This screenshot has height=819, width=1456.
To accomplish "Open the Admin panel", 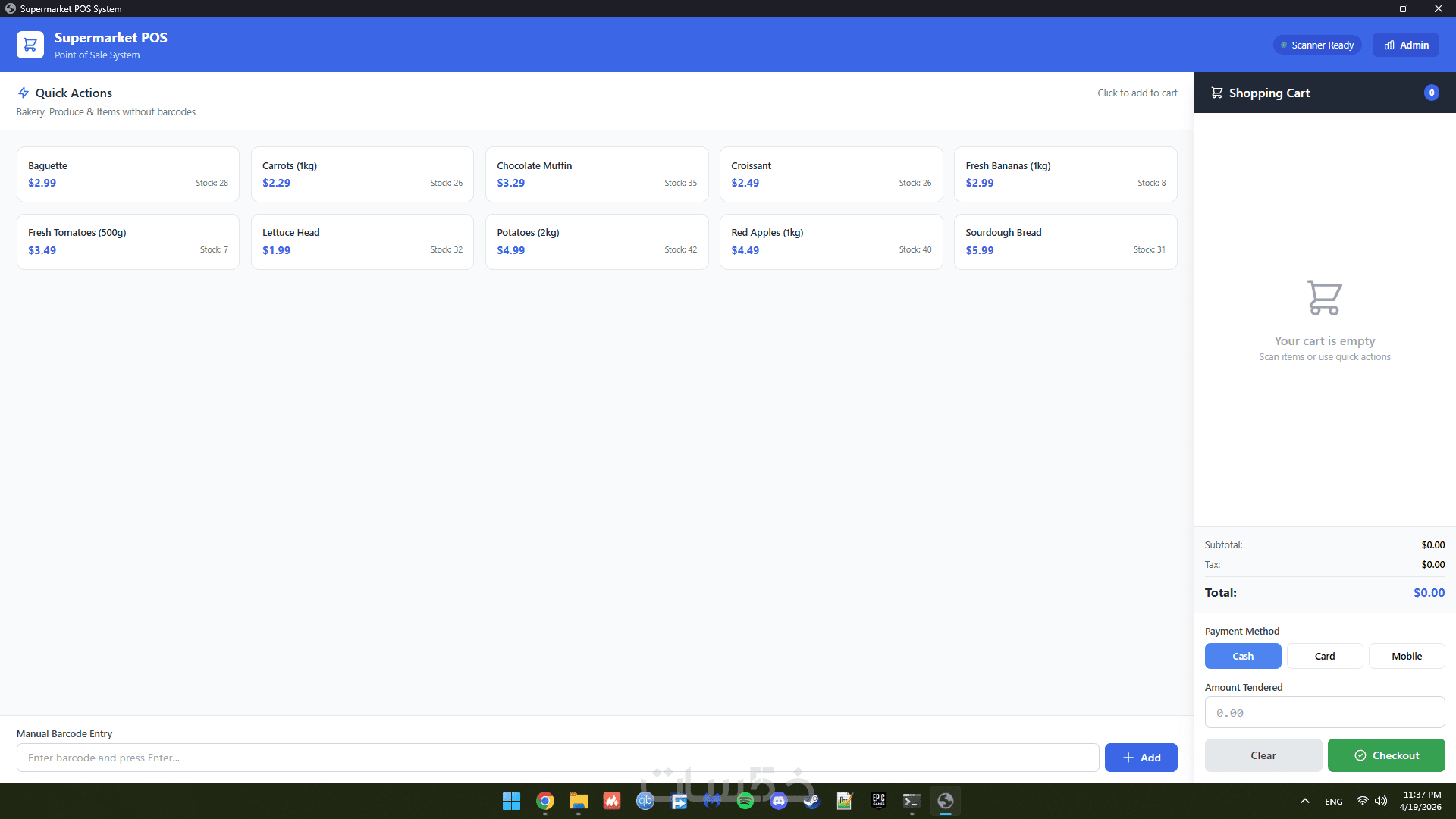I will [1405, 45].
